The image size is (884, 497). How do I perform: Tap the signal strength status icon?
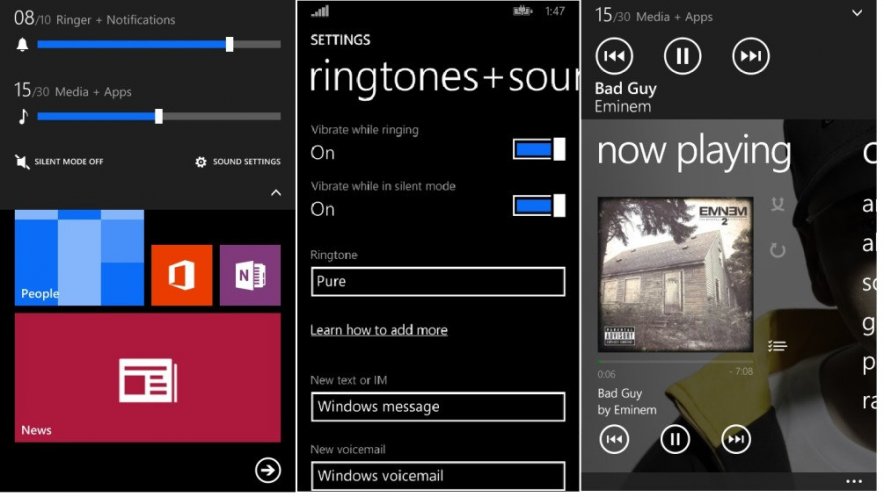(320, 11)
